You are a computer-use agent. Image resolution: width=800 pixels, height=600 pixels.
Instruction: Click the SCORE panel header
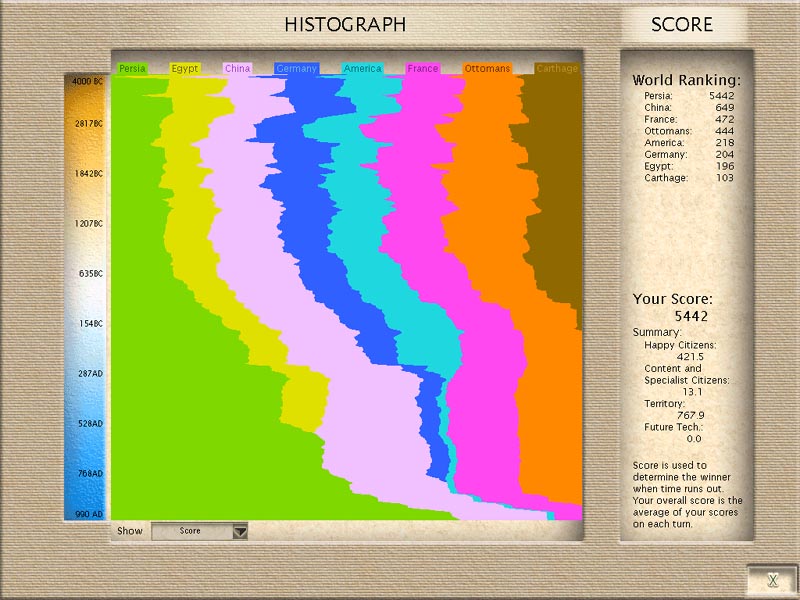click(x=682, y=25)
